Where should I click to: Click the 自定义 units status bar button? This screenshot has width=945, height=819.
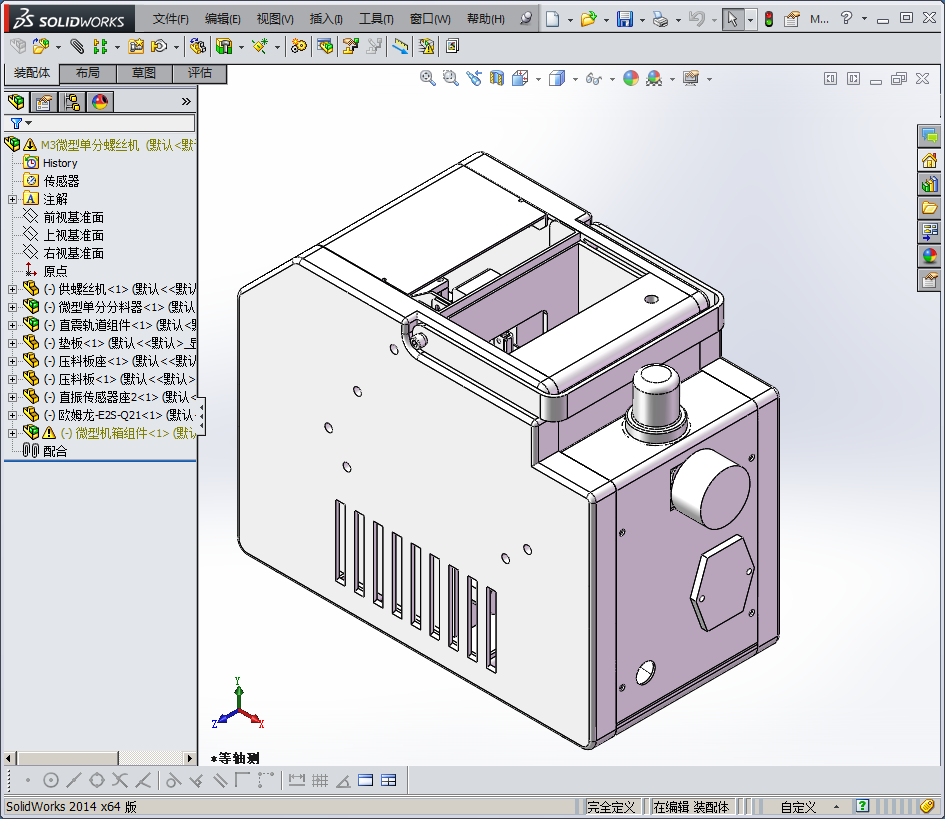click(x=798, y=807)
